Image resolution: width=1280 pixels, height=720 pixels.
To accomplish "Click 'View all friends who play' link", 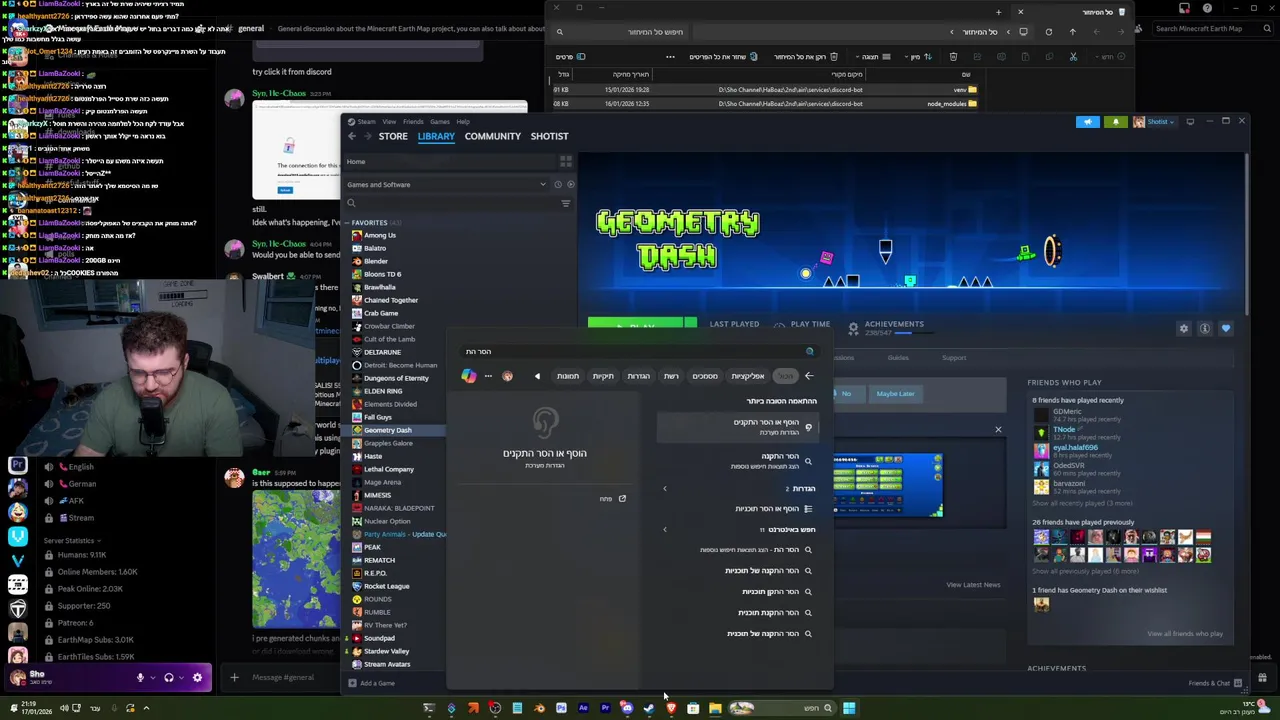I will (x=1185, y=633).
